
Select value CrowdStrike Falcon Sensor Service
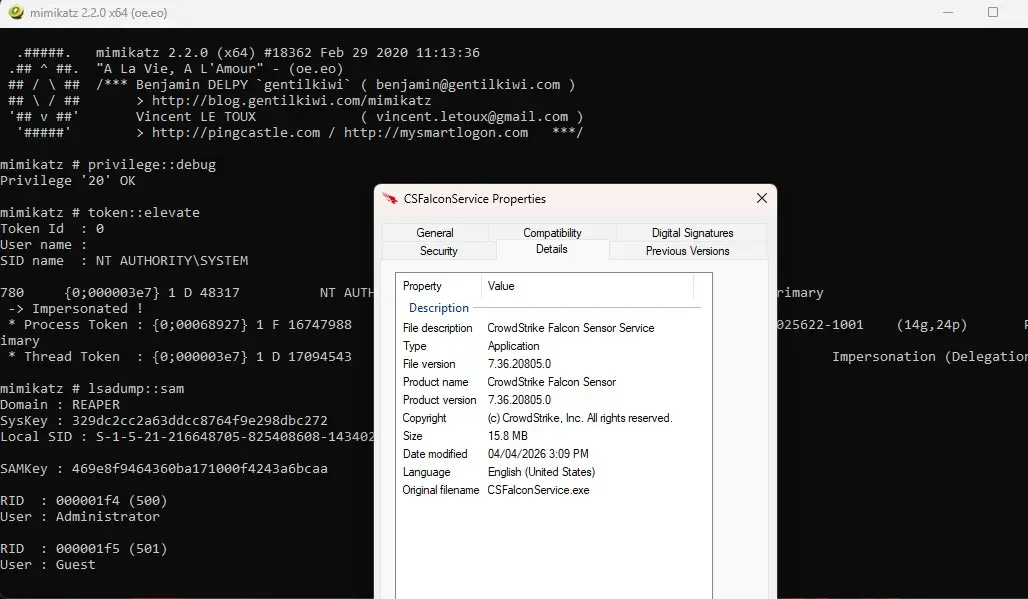click(570, 328)
